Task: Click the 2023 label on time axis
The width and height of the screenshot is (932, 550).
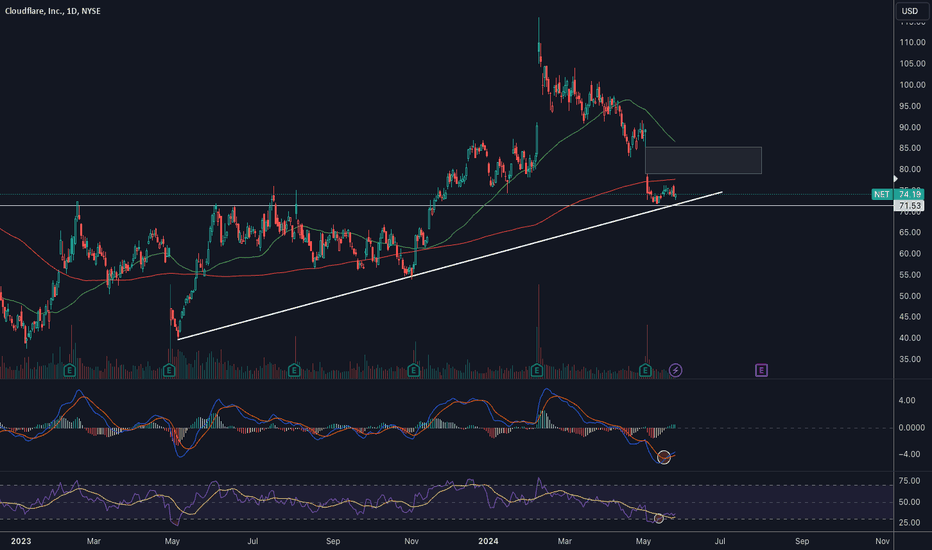Action: (x=21, y=541)
